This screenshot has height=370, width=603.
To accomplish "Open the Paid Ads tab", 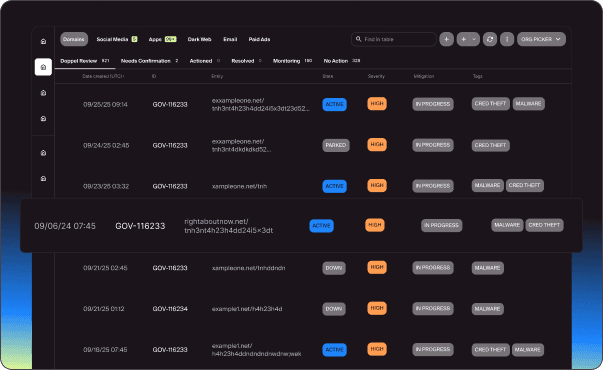I will pos(259,39).
